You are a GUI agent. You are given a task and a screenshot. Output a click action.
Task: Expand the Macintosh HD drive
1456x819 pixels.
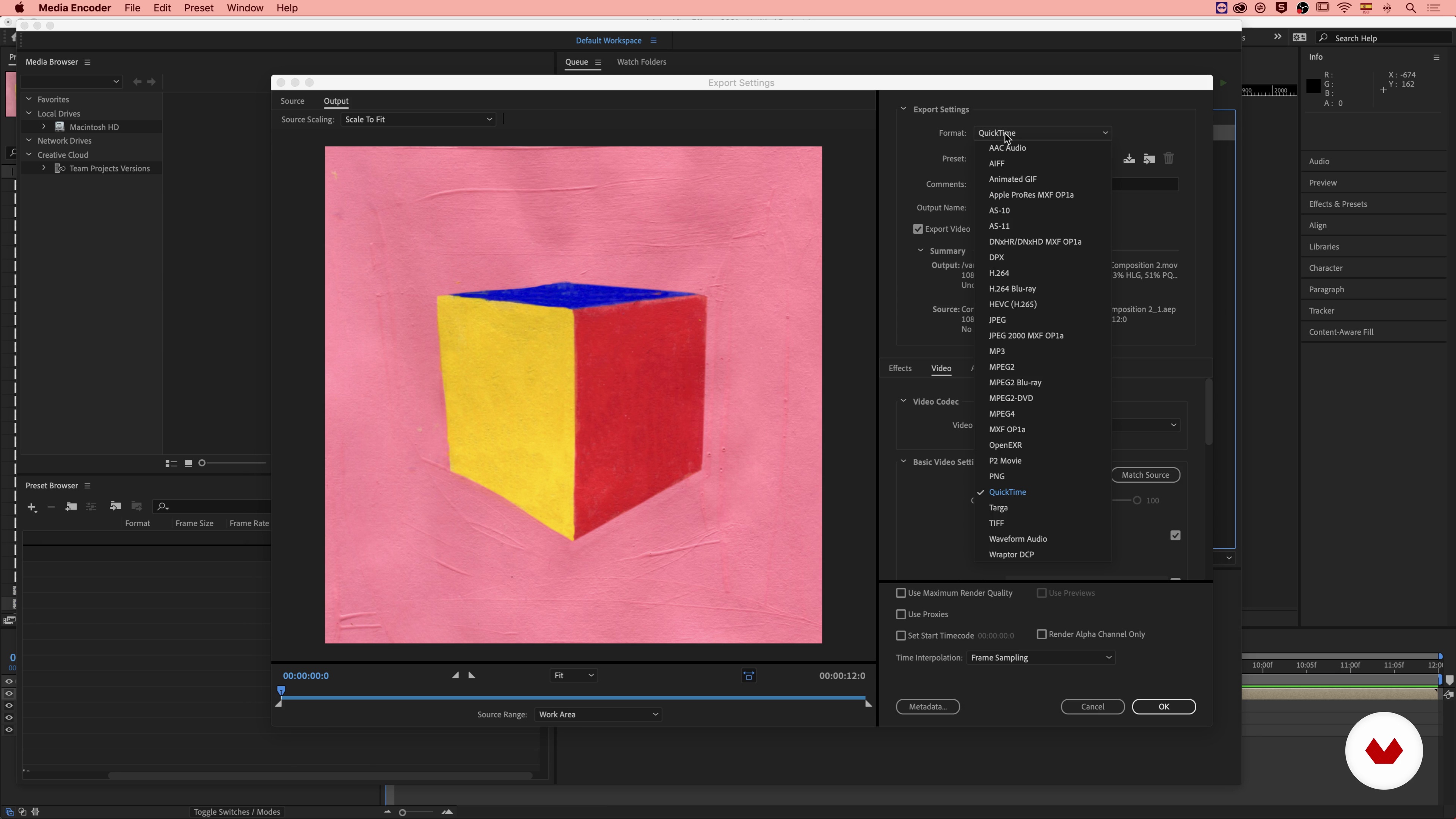point(44,127)
